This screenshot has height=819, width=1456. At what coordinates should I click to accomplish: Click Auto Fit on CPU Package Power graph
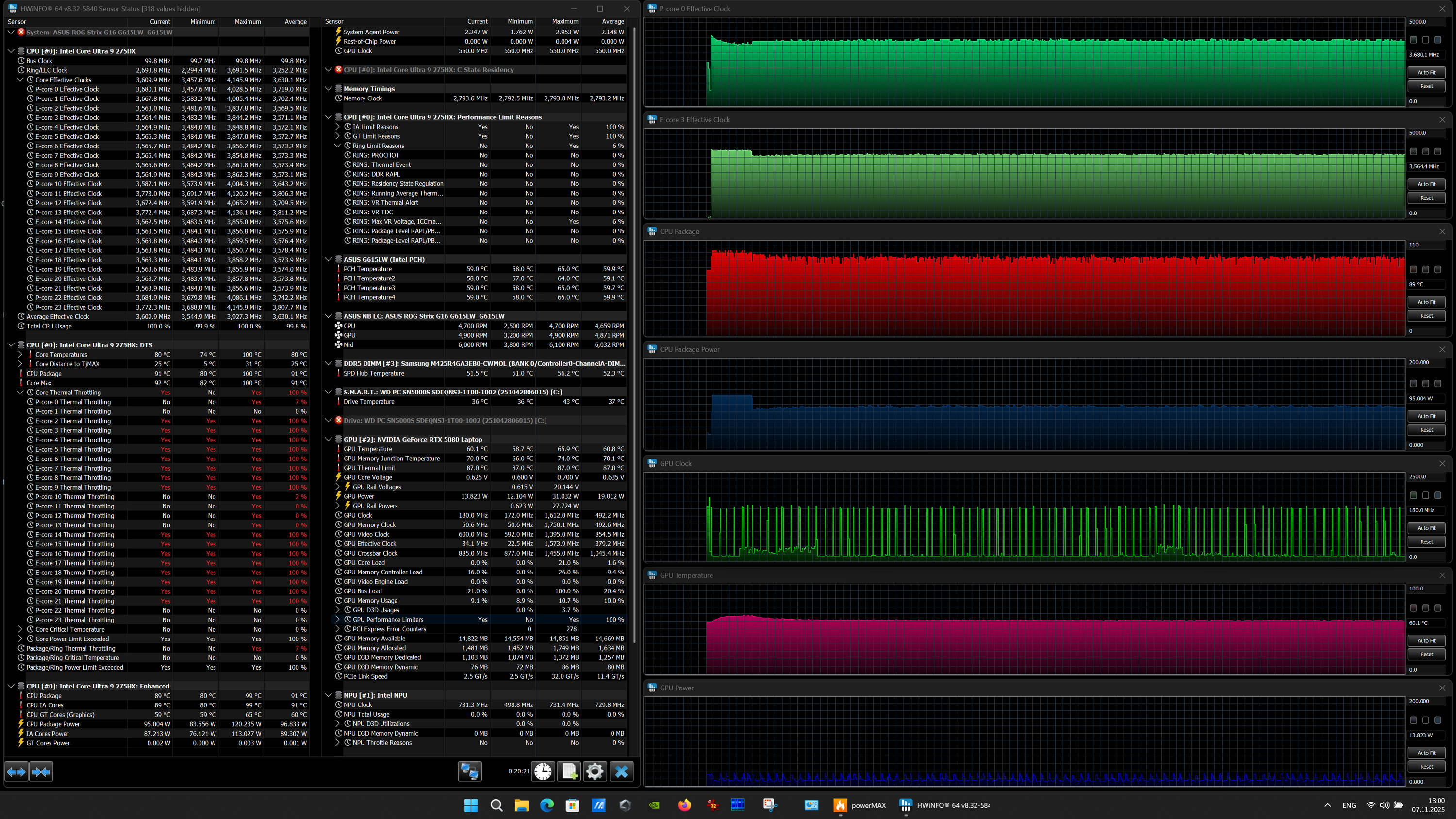1426,416
